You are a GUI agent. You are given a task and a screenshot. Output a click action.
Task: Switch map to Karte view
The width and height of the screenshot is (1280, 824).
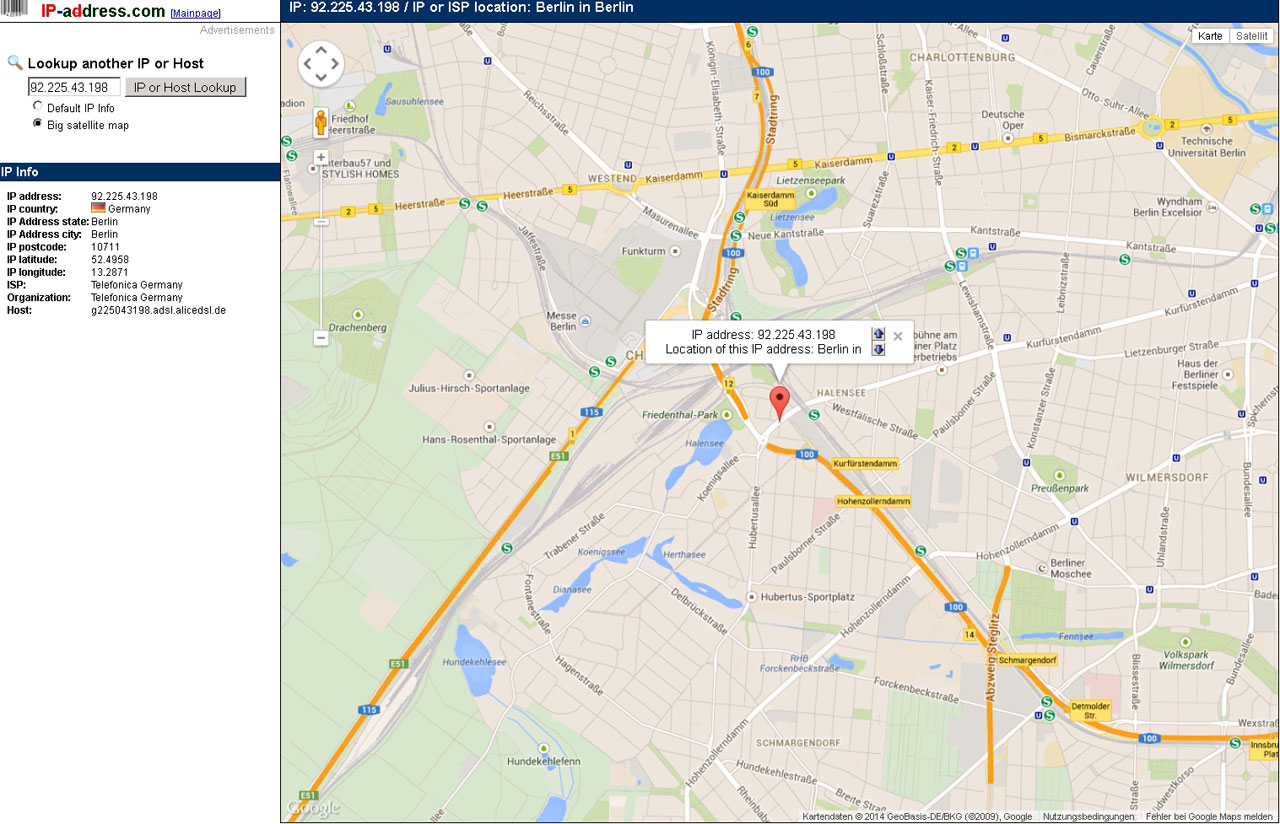tap(1210, 36)
